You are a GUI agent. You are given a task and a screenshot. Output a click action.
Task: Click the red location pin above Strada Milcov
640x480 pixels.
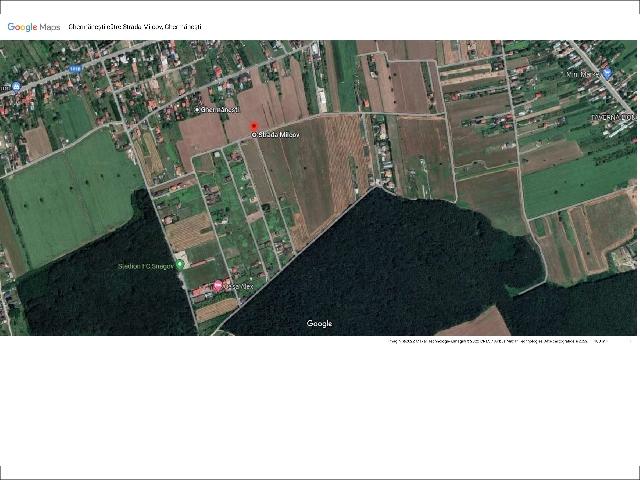coord(253,127)
